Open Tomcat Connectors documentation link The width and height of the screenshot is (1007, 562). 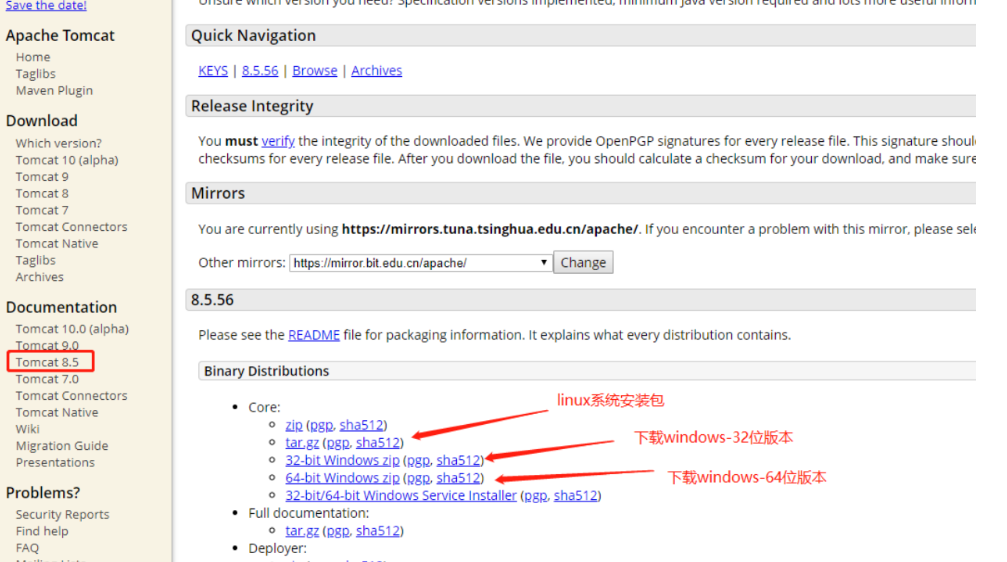click(71, 396)
